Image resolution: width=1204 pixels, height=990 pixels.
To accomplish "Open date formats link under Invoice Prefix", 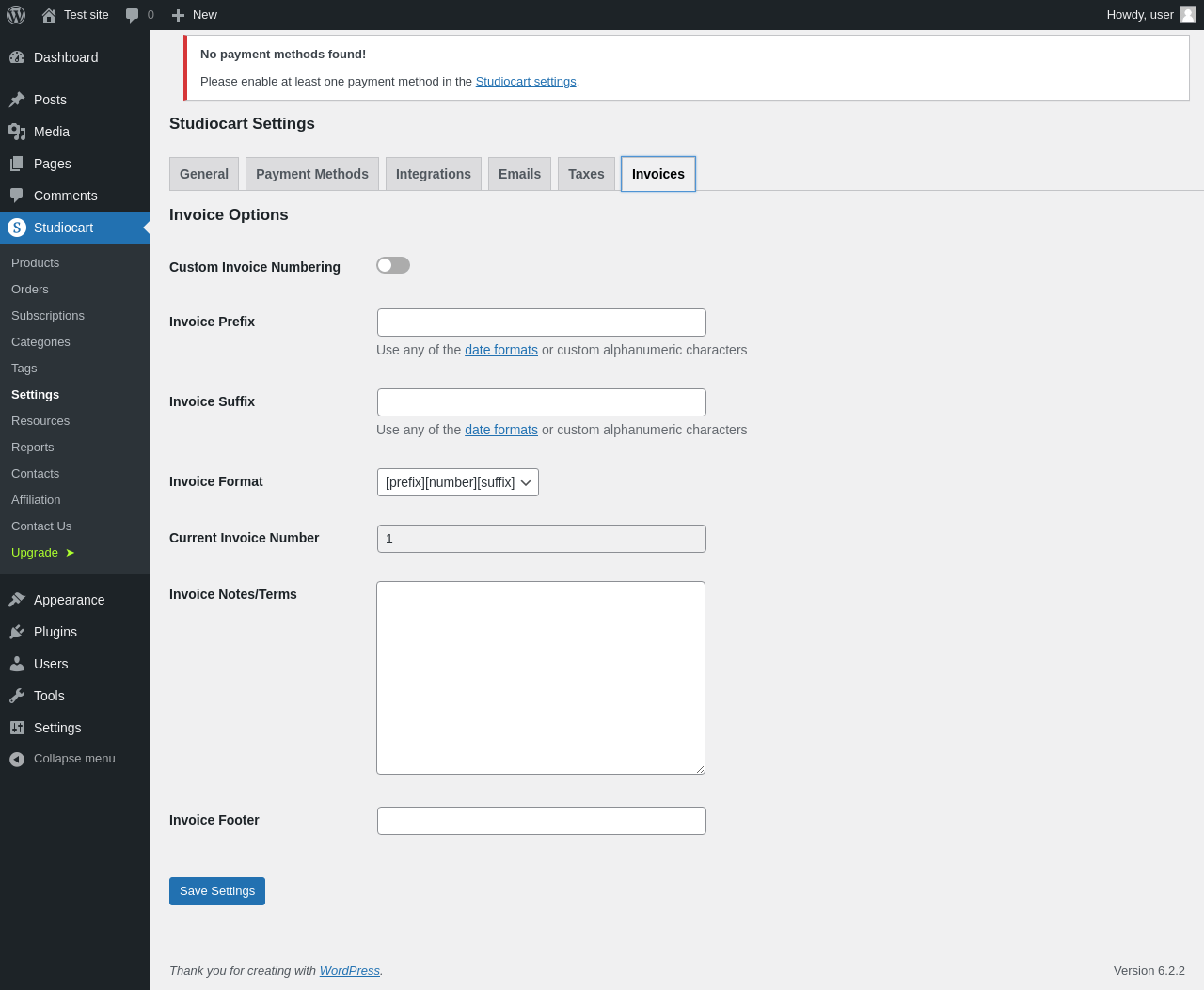I will click(501, 350).
